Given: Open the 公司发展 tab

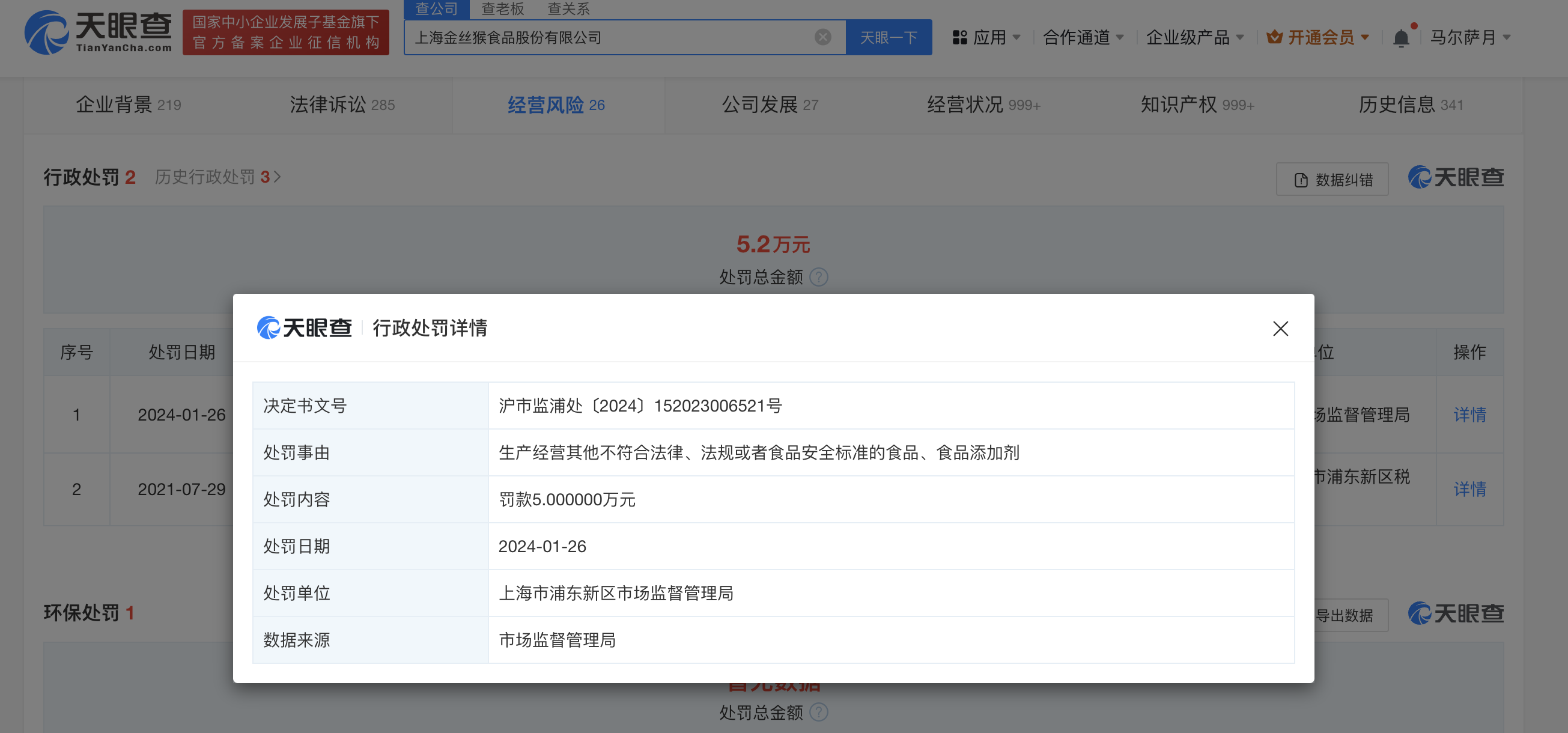Looking at the screenshot, I should click(770, 105).
